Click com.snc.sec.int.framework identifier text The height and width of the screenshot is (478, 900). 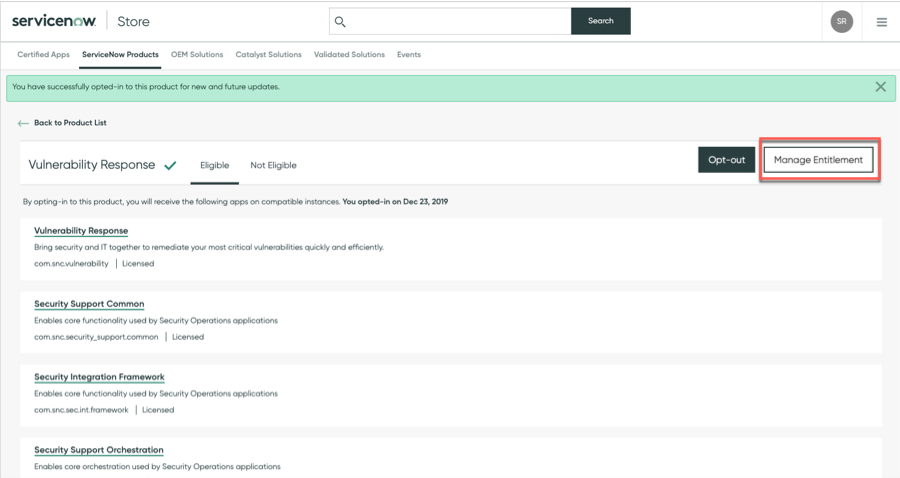click(x=81, y=410)
